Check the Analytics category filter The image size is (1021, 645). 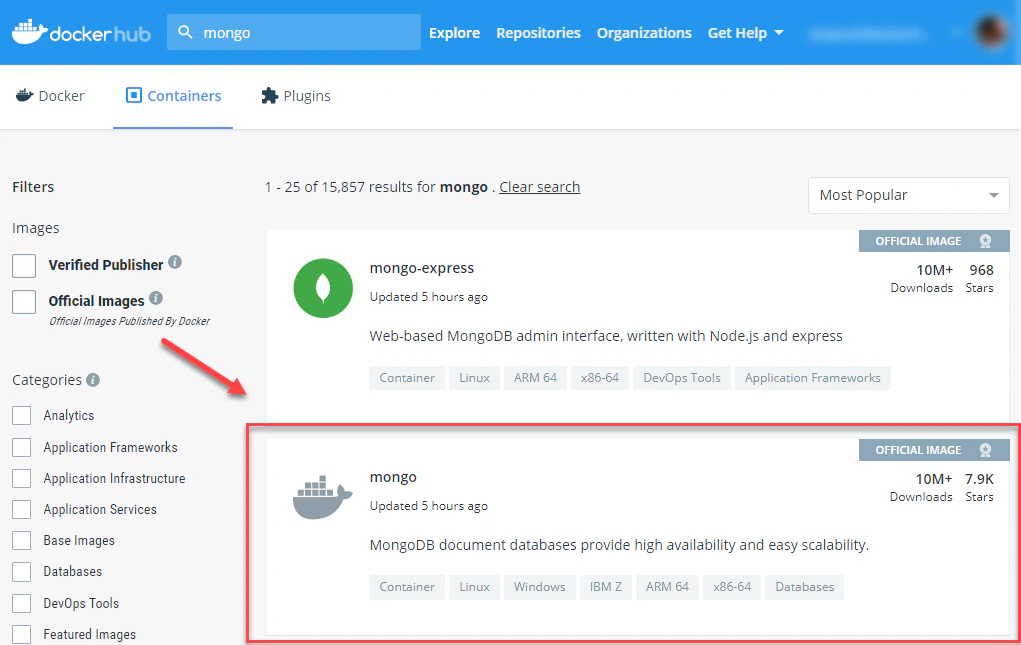coord(21,415)
